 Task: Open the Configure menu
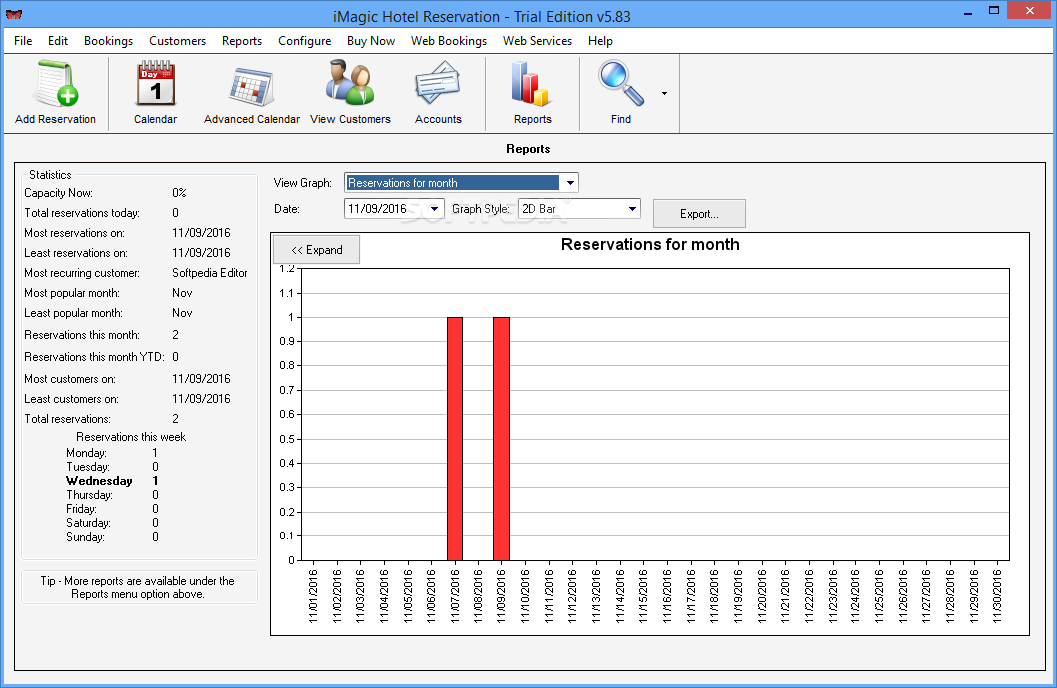click(304, 41)
